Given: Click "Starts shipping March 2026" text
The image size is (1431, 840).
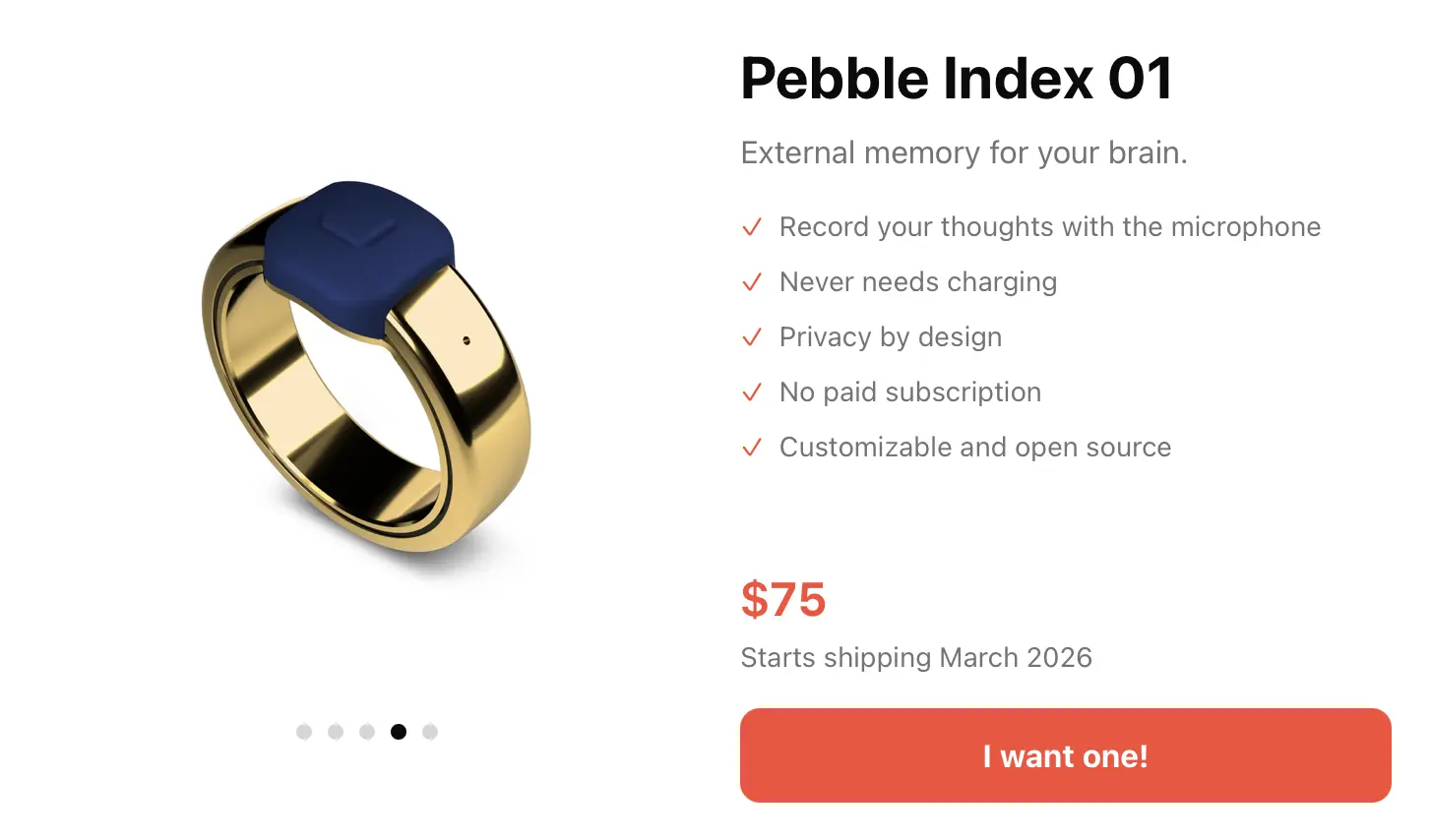Looking at the screenshot, I should [916, 657].
